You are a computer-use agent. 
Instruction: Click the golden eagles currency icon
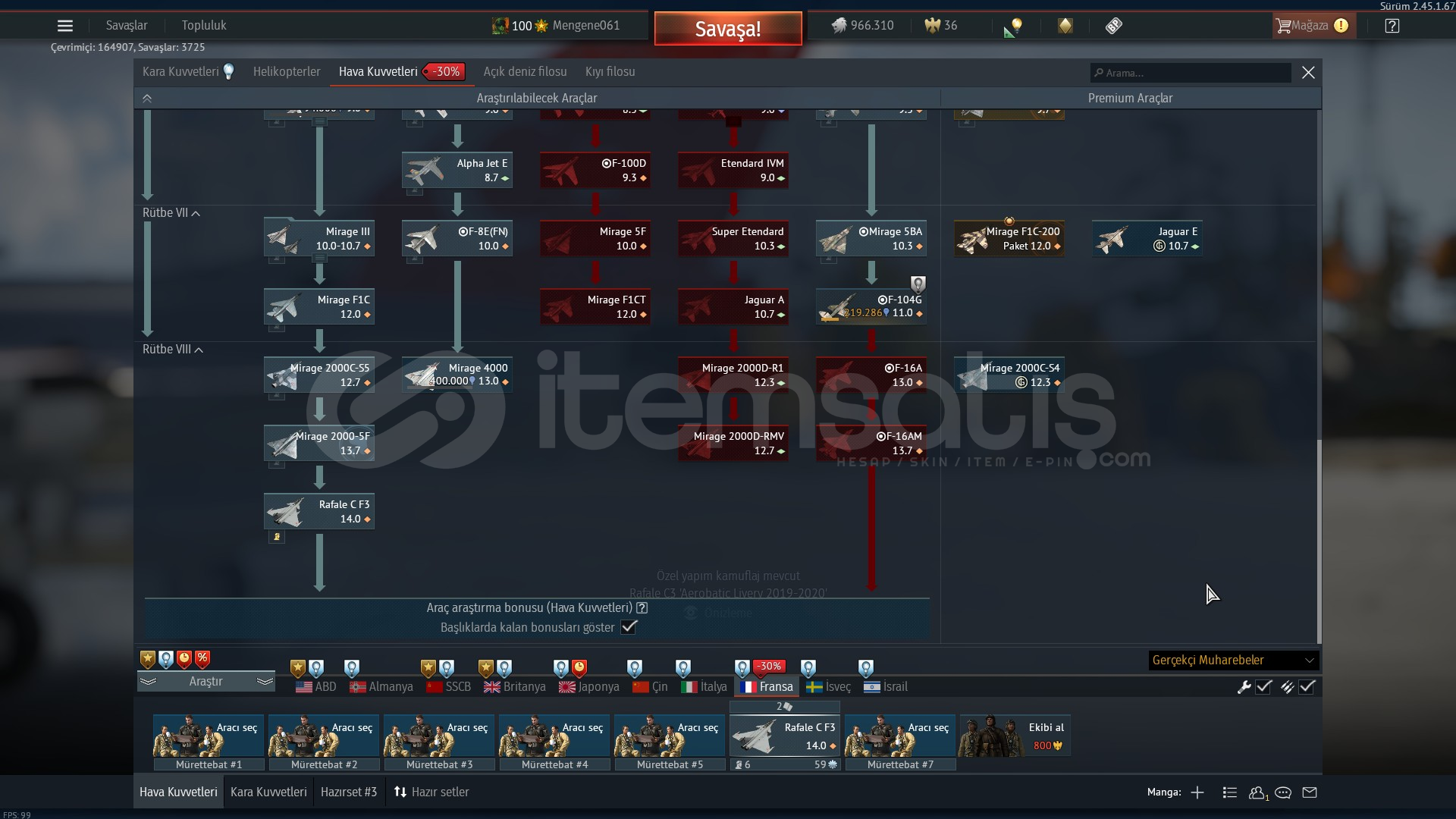[x=932, y=26]
